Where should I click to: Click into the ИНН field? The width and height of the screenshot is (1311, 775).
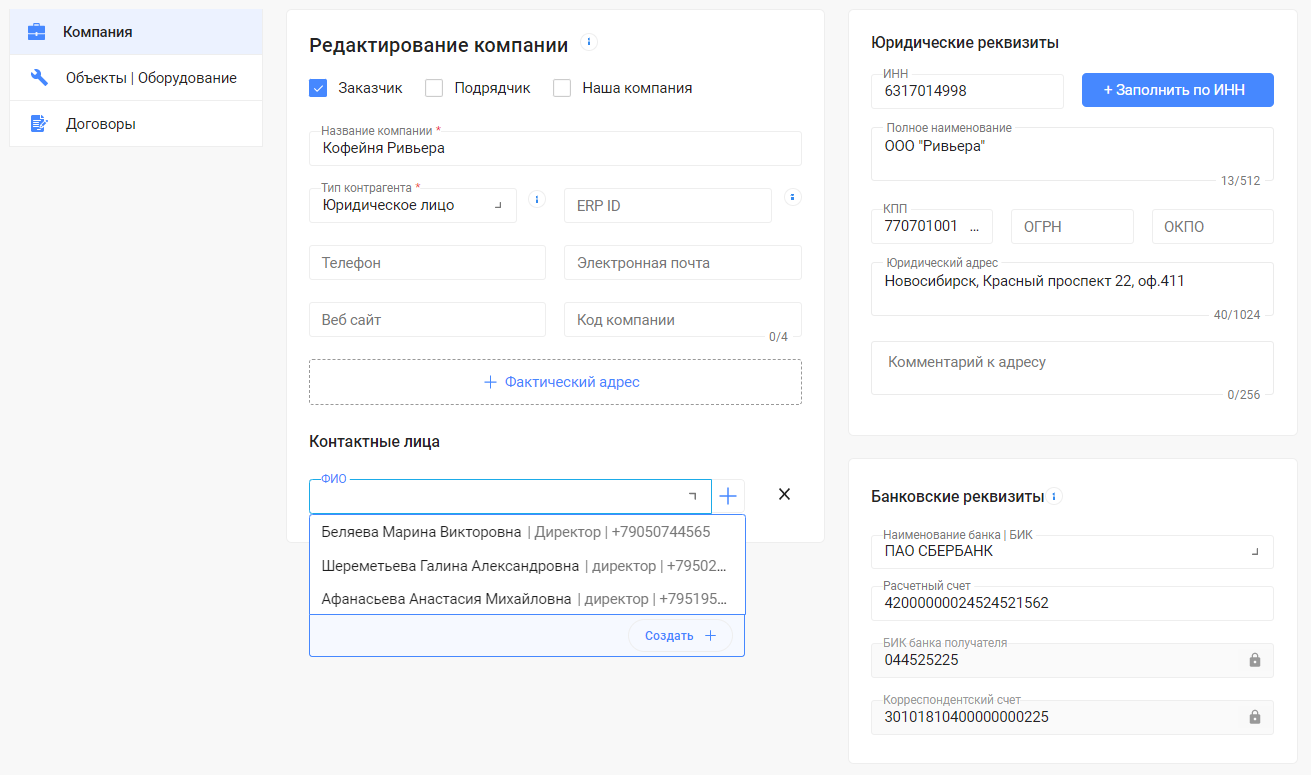(967, 91)
